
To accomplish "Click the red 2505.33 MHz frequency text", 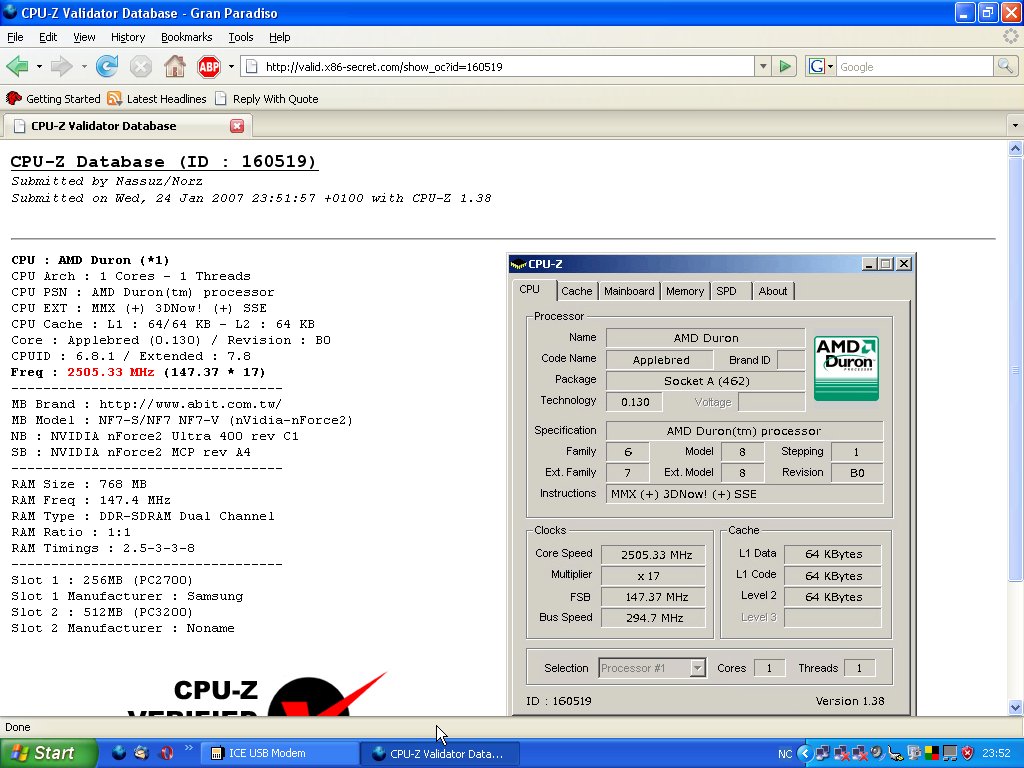I will click(x=110, y=372).
